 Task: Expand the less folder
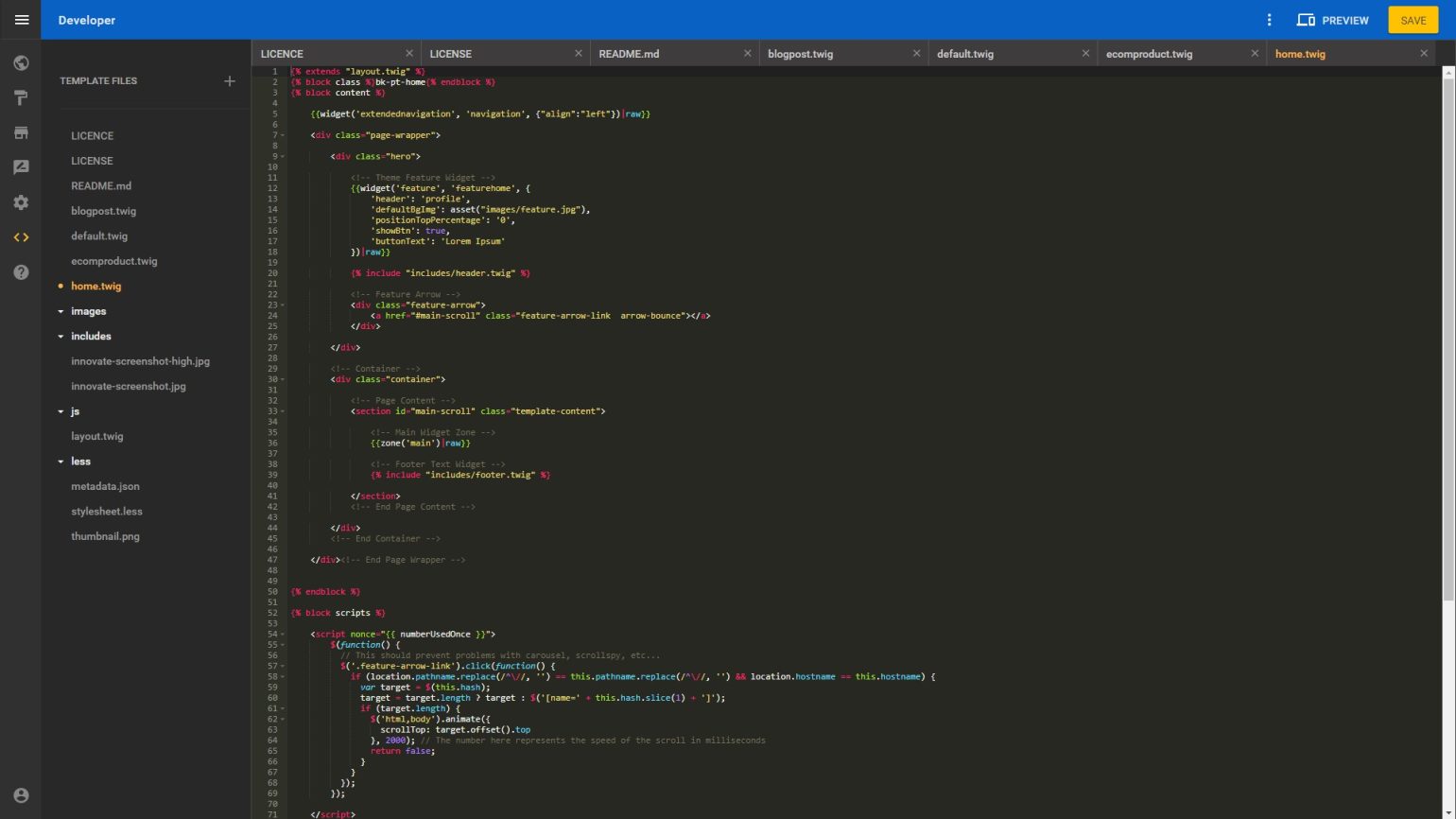pyautogui.click(x=61, y=462)
